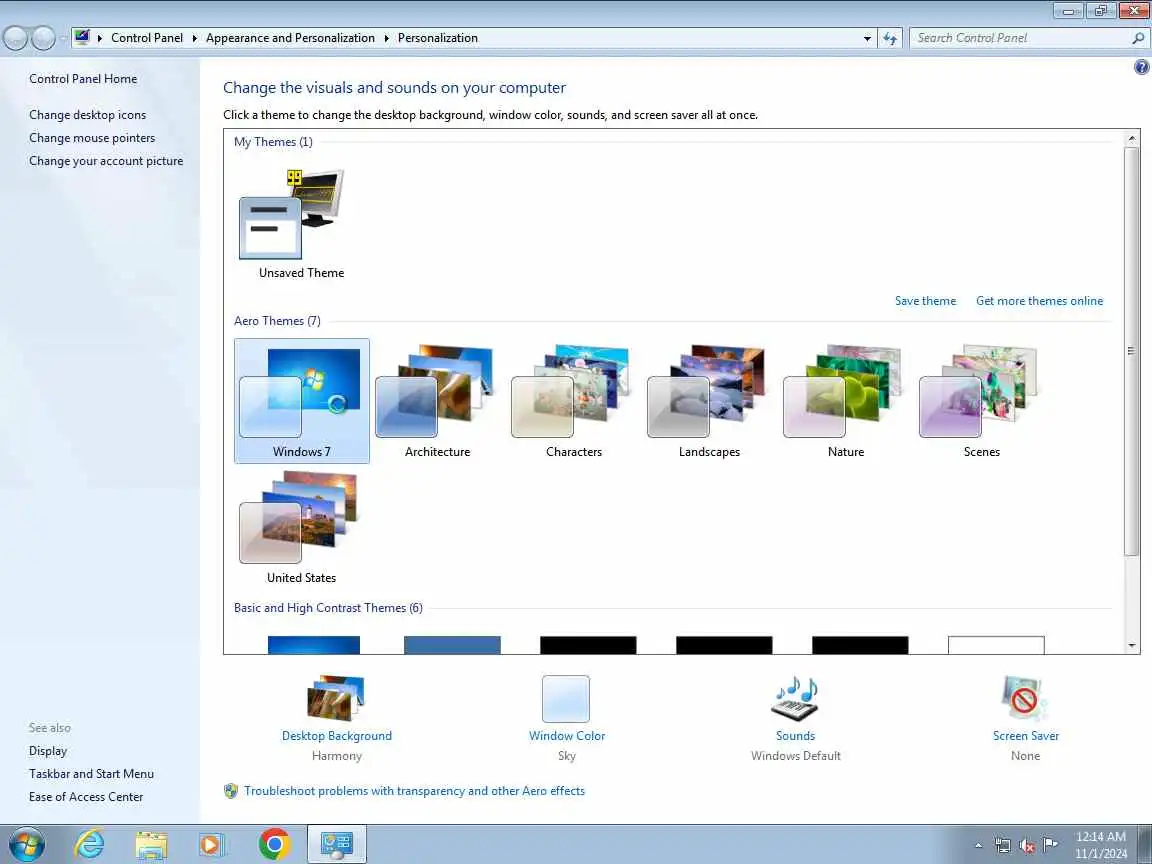Open Taskbar and Start Menu link
The image size is (1152, 864).
click(91, 773)
